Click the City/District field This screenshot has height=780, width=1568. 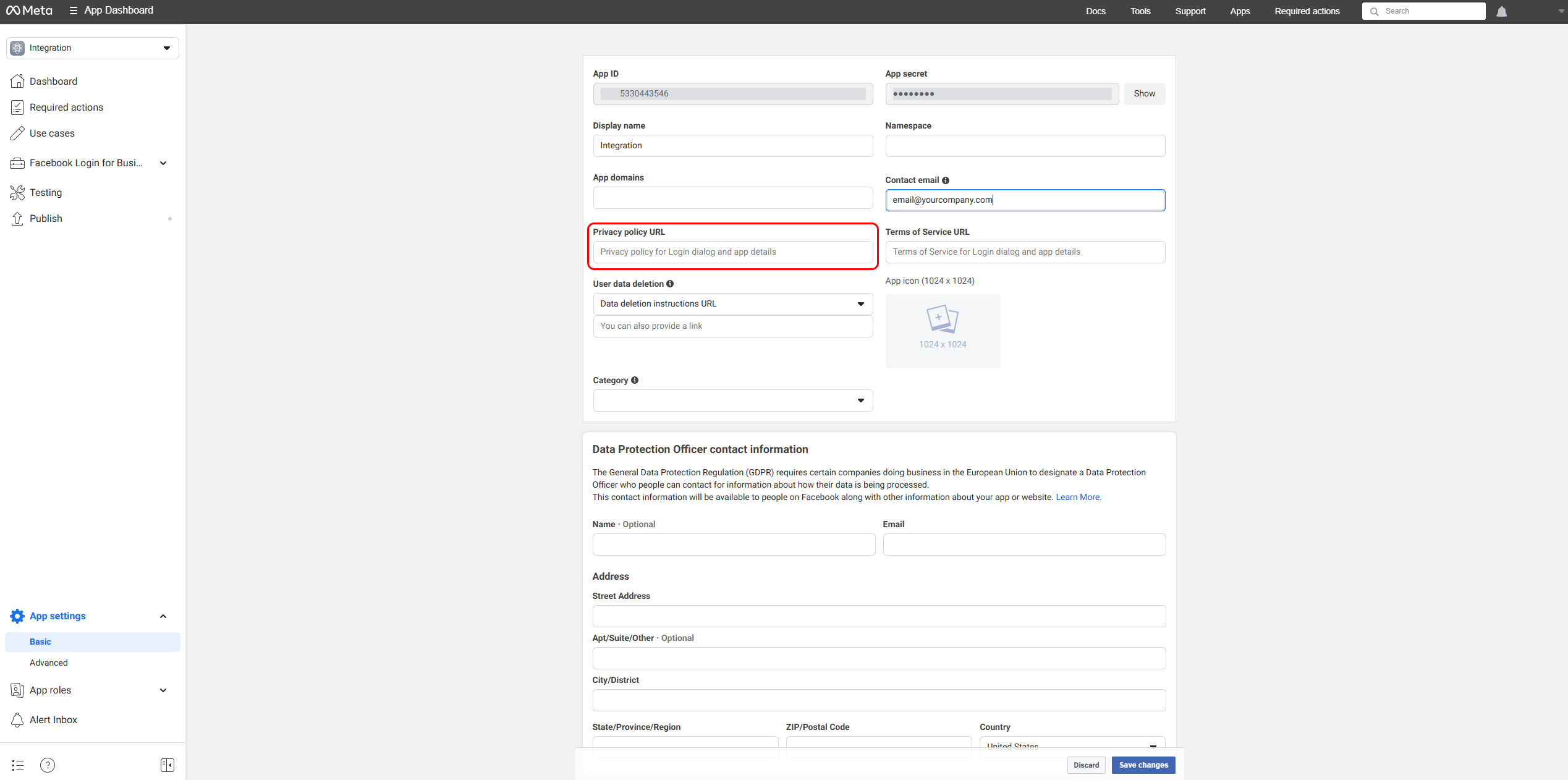coord(879,700)
